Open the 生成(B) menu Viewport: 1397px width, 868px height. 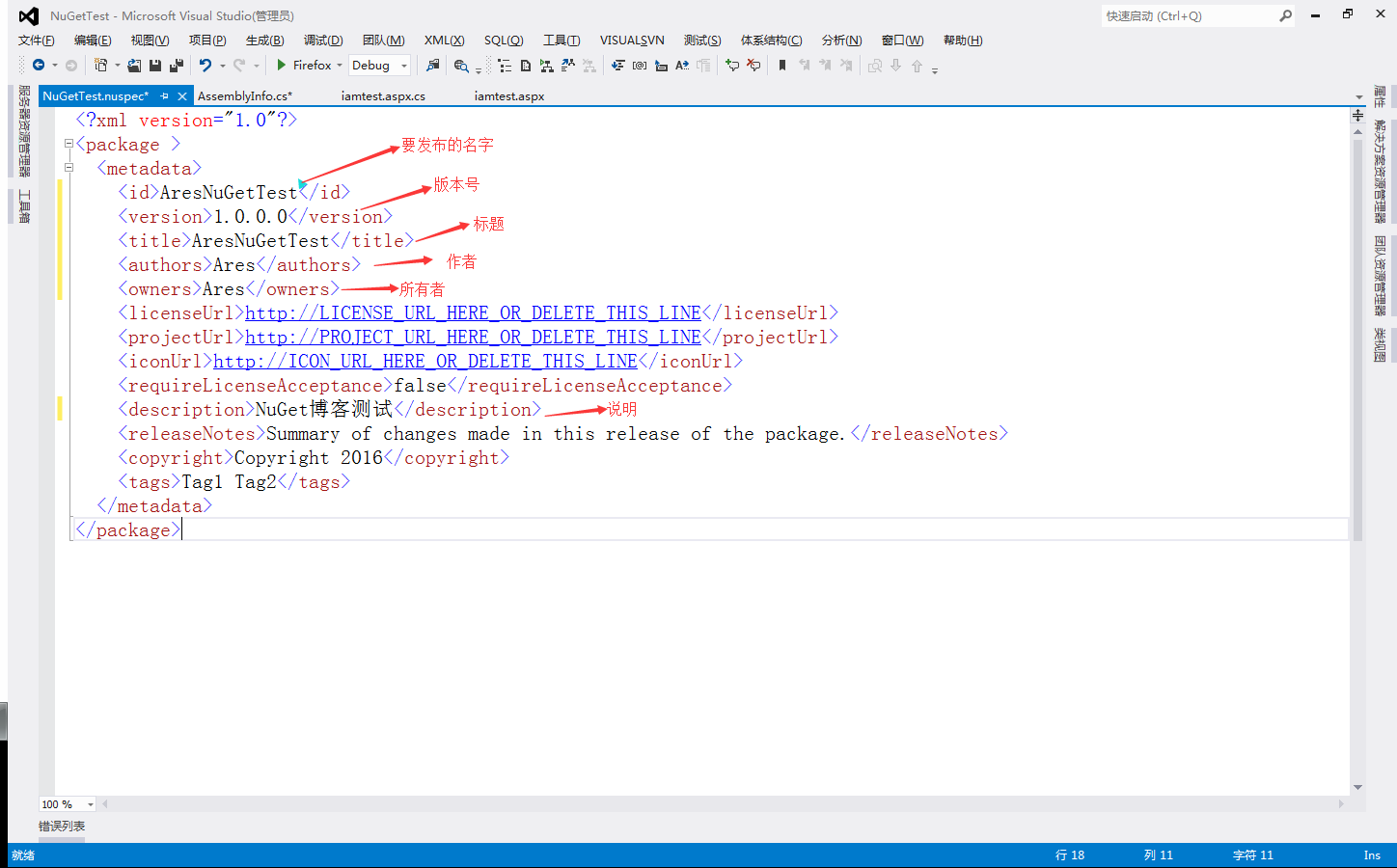tap(264, 41)
